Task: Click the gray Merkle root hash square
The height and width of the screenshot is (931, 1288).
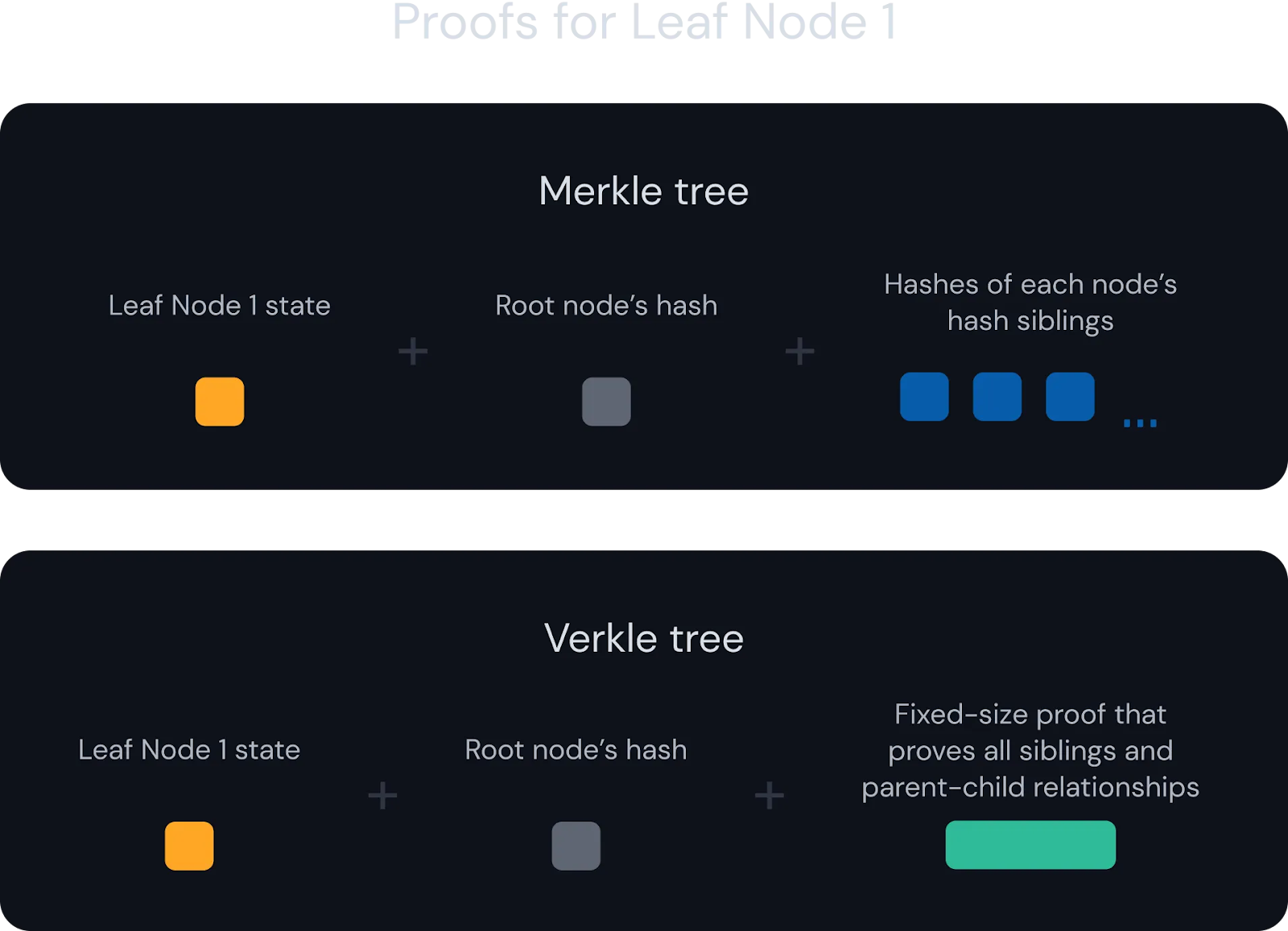Action: (x=606, y=402)
